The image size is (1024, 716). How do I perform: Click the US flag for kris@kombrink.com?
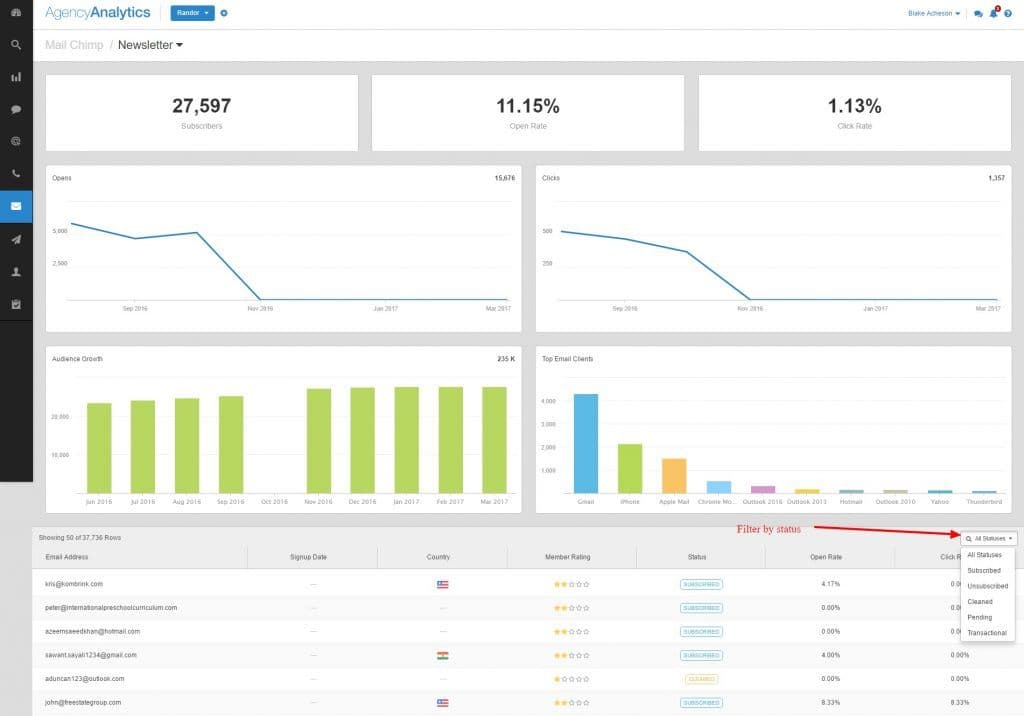[443, 585]
